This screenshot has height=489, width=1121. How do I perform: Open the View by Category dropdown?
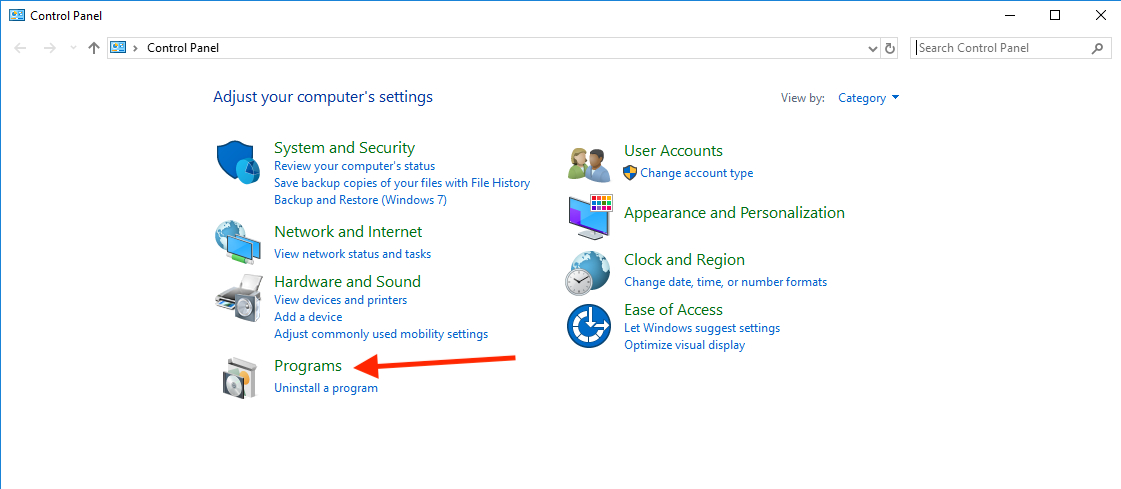pos(868,98)
